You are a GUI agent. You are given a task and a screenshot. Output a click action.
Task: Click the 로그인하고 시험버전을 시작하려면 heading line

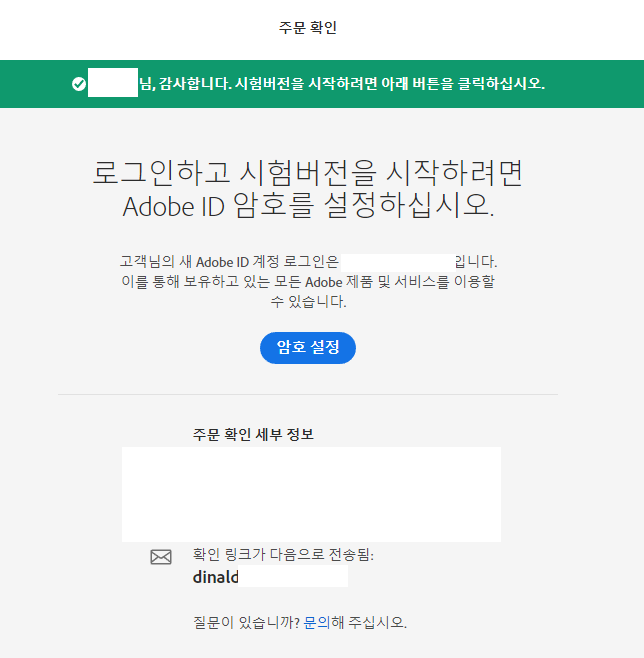point(308,172)
